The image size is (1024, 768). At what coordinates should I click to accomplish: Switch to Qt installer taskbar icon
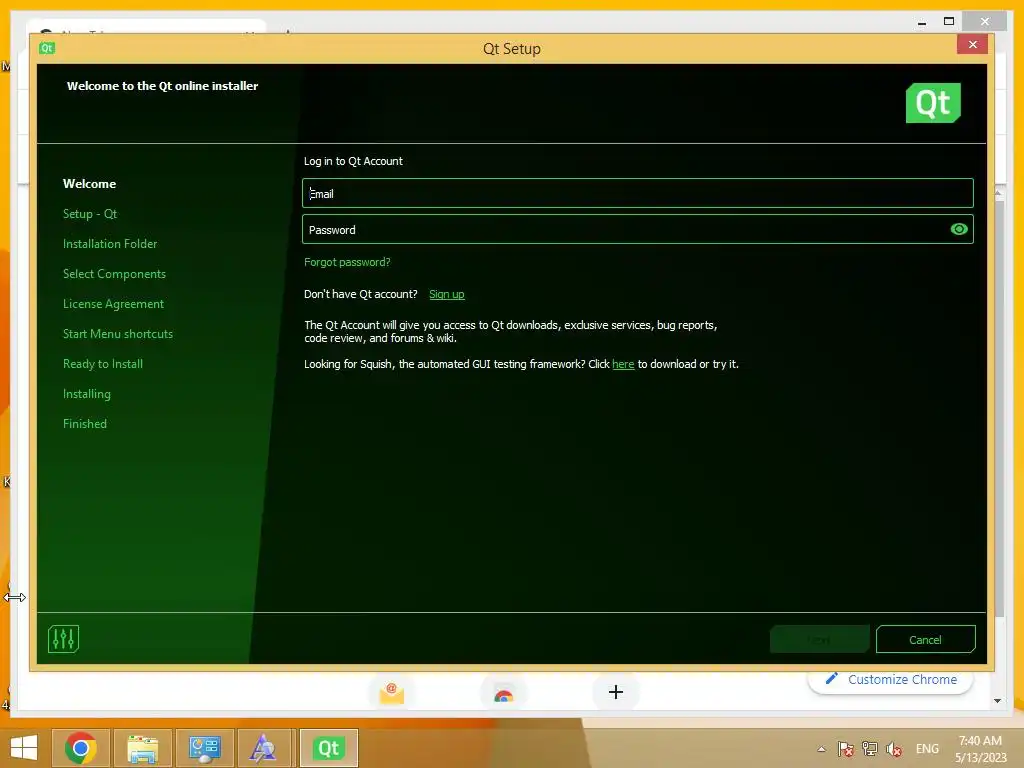(328, 748)
